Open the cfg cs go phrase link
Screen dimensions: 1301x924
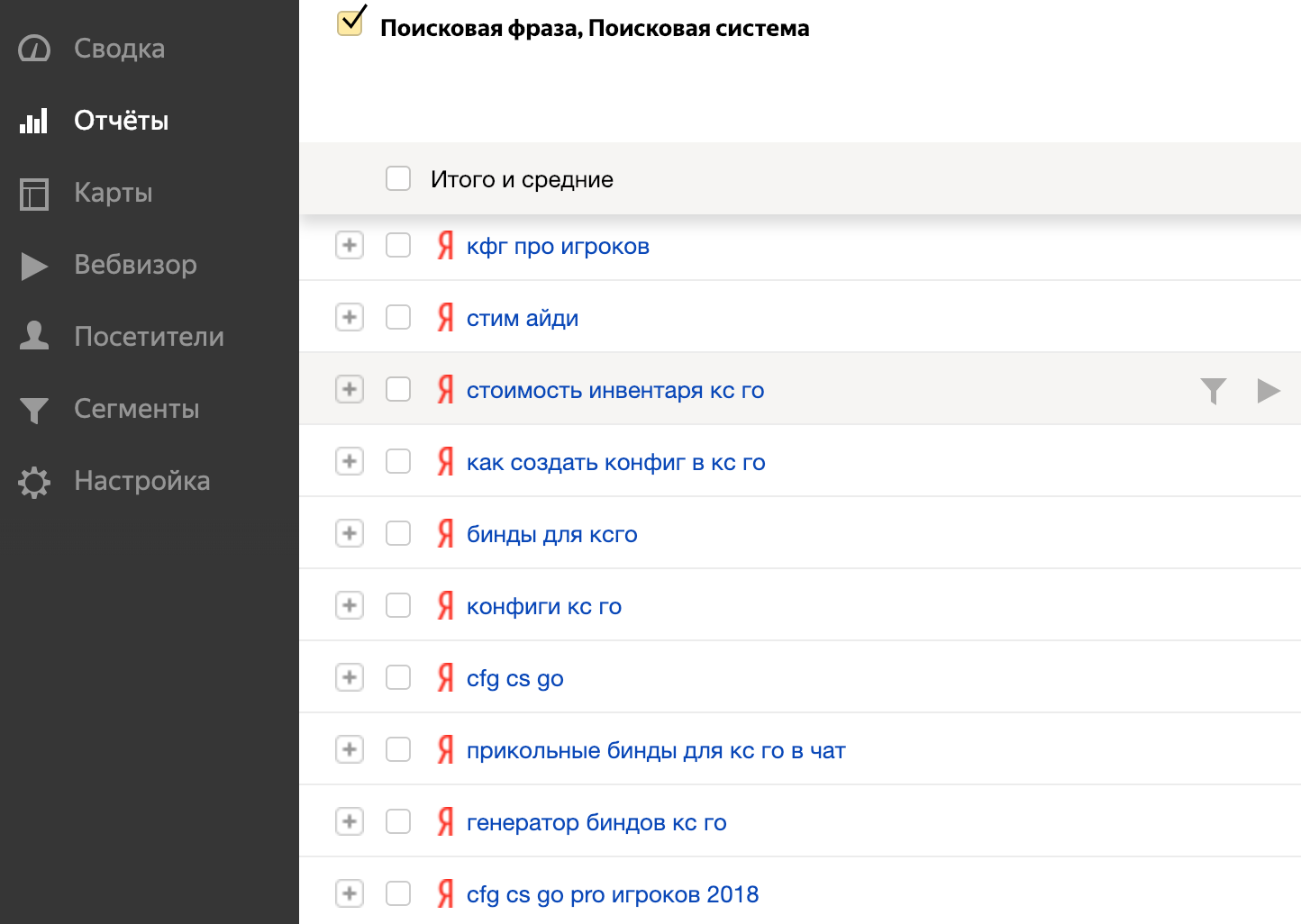coord(515,678)
